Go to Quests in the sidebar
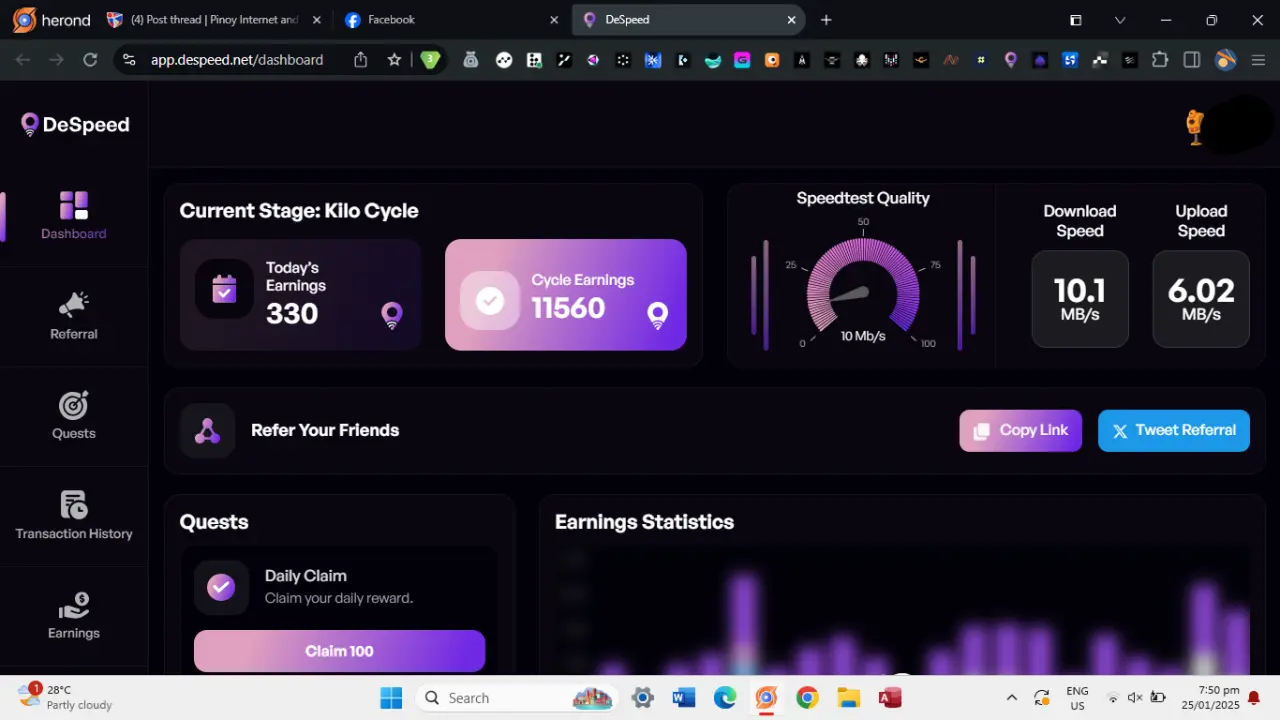 [x=74, y=416]
